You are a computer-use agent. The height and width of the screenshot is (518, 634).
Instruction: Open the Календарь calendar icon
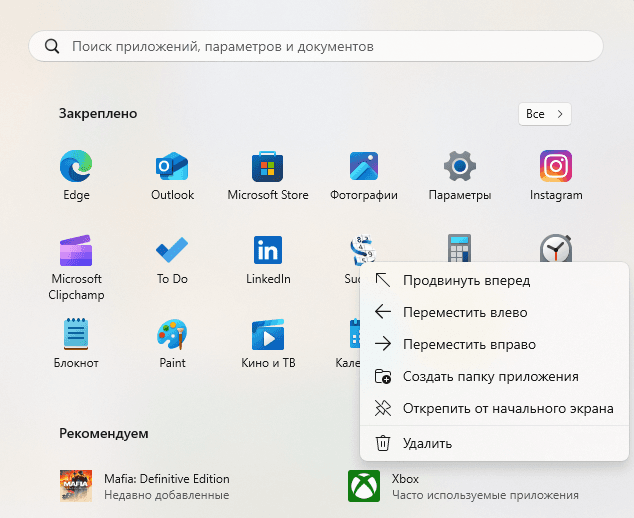pos(354,334)
